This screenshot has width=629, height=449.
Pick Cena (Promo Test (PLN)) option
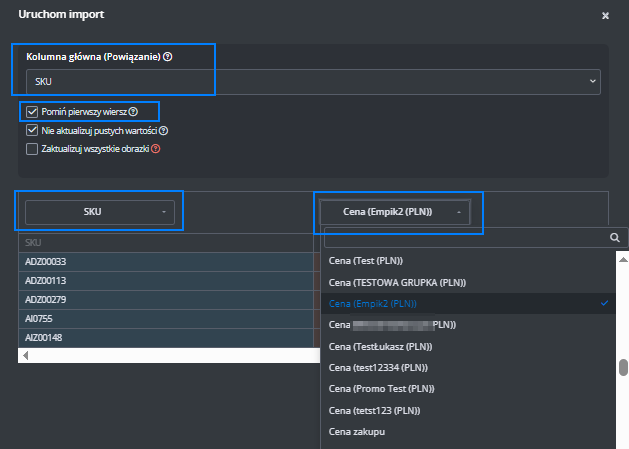click(x=383, y=389)
